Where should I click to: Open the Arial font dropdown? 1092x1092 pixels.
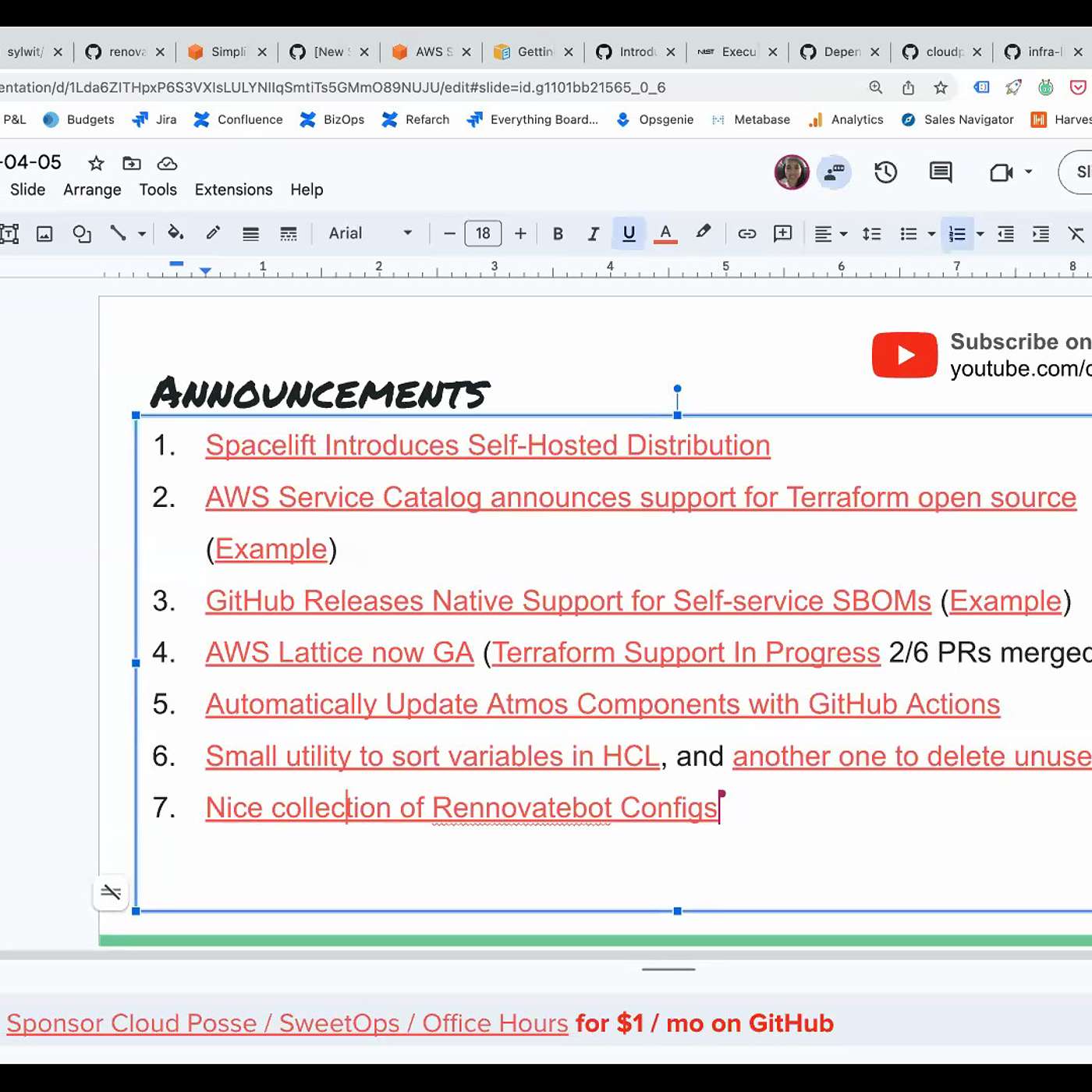coord(370,233)
